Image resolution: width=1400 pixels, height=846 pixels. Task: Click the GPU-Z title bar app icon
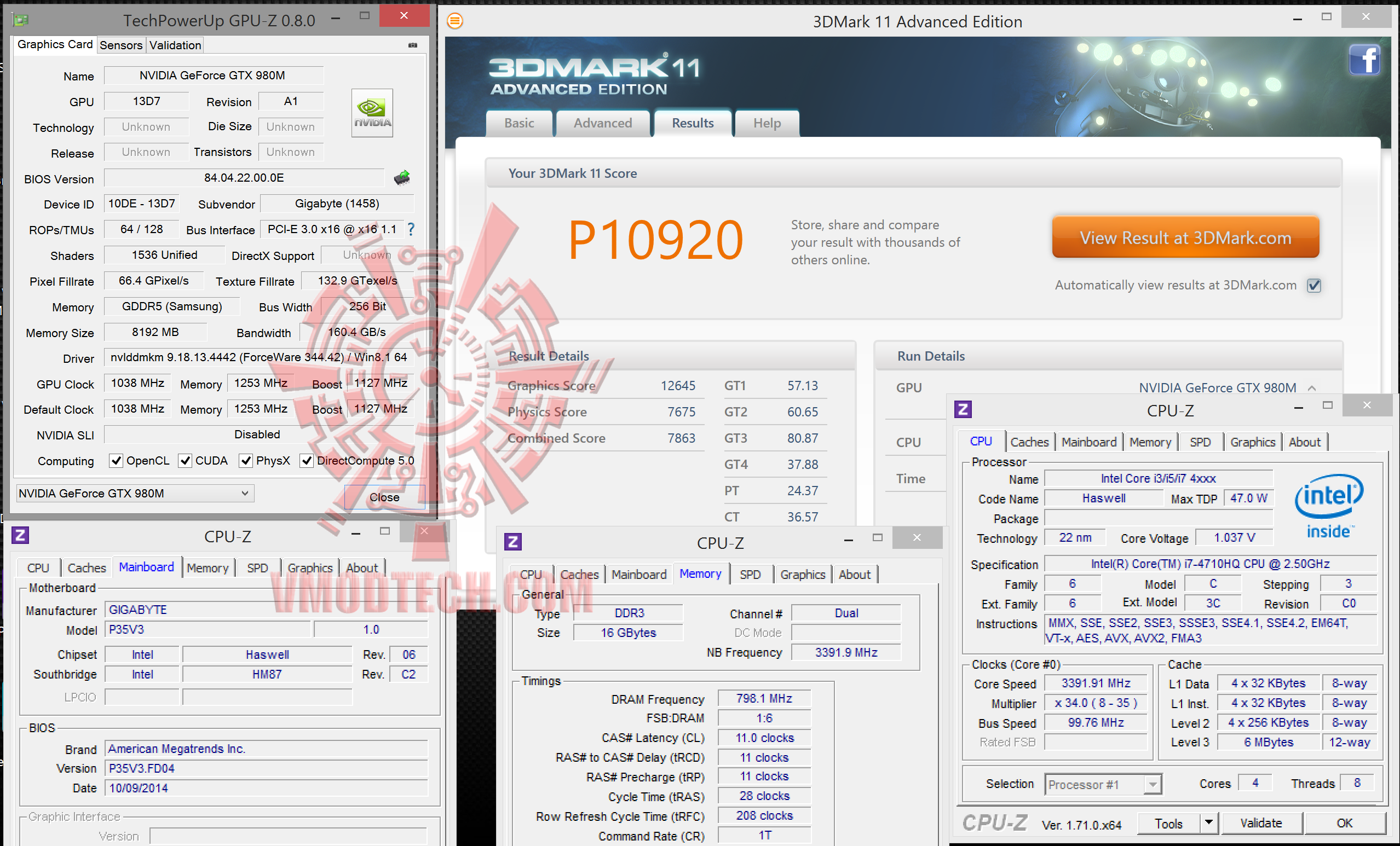20,20
